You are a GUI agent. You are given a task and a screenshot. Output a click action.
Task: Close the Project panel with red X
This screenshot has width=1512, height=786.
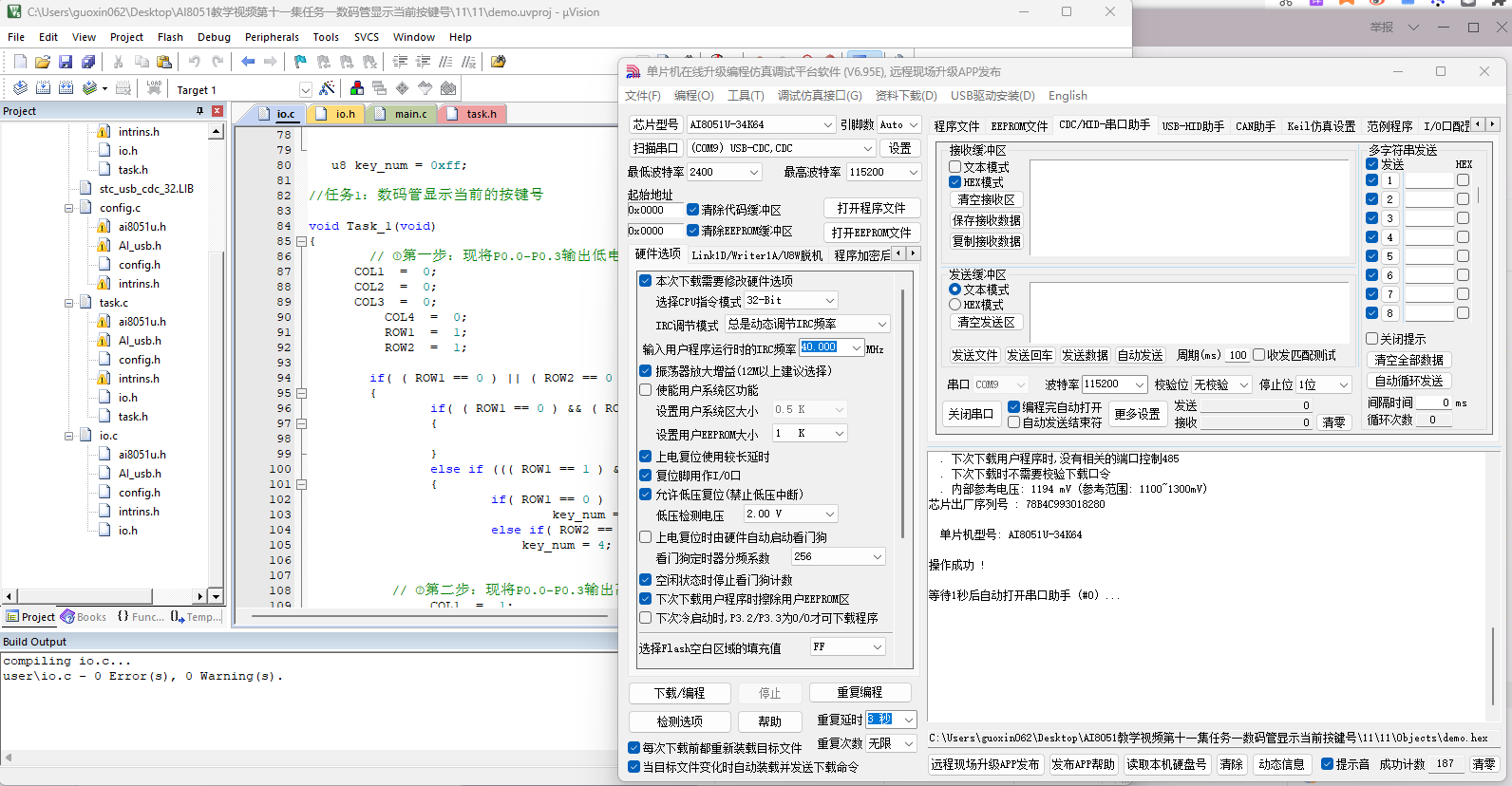coord(217,111)
